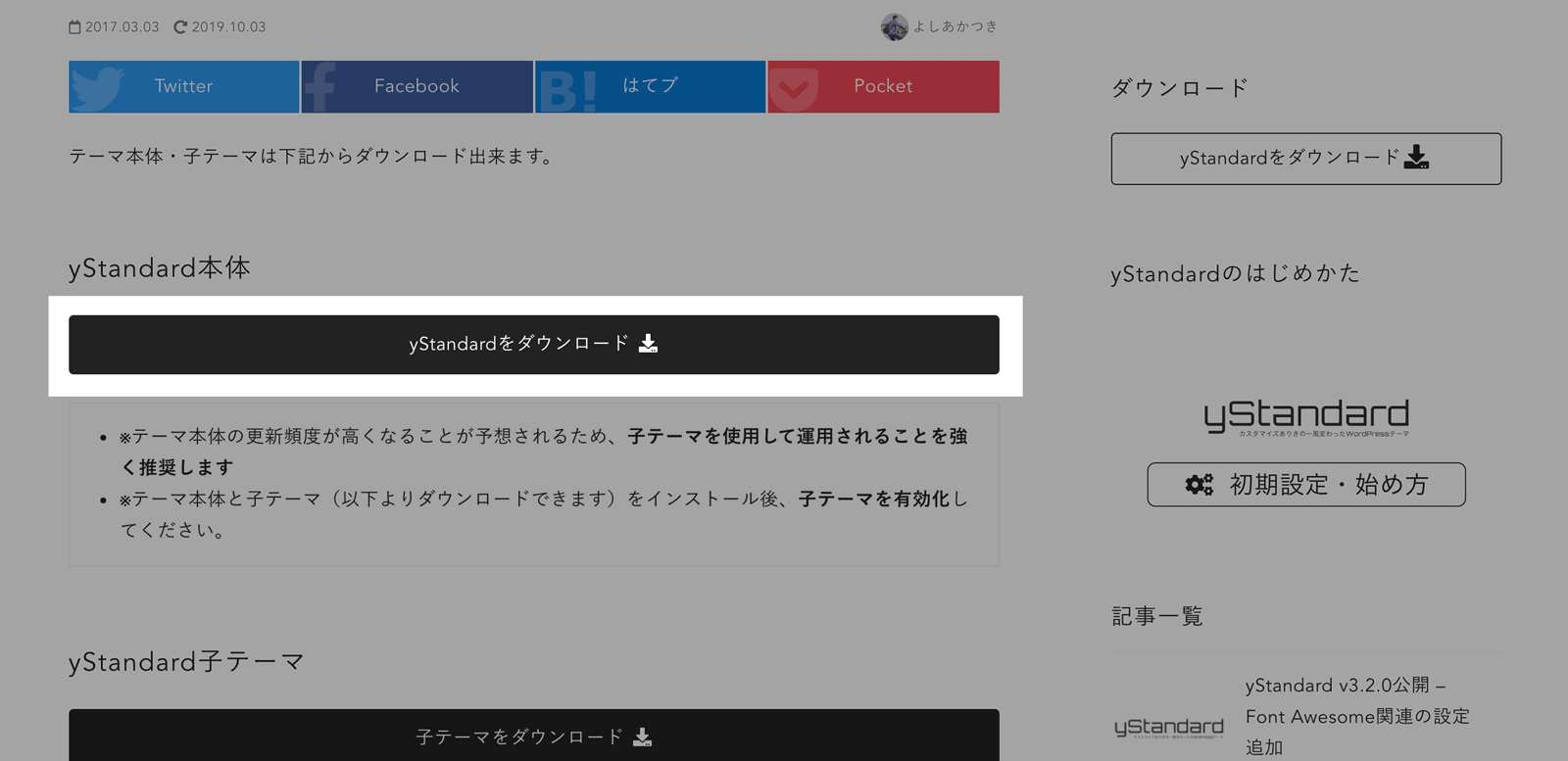This screenshot has width=1568, height=761.
Task: Click the download icon in the highlighted black button
Action: point(648,343)
